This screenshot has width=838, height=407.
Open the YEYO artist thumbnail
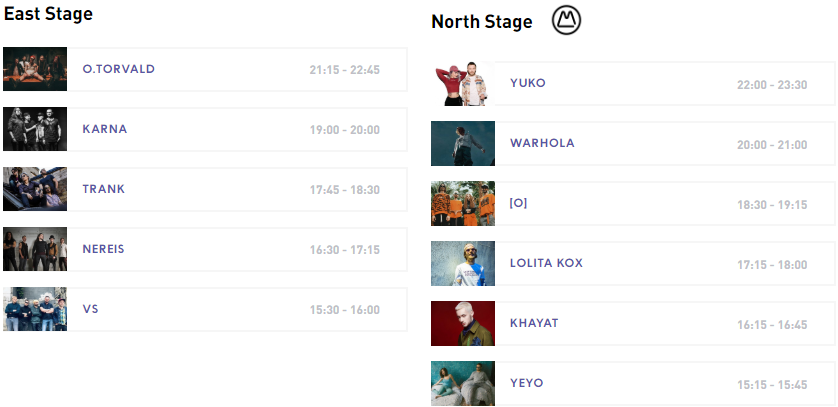(463, 383)
